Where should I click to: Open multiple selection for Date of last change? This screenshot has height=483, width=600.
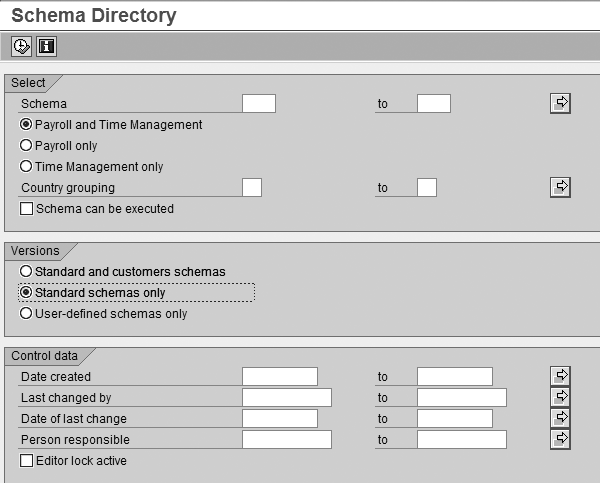tap(560, 418)
